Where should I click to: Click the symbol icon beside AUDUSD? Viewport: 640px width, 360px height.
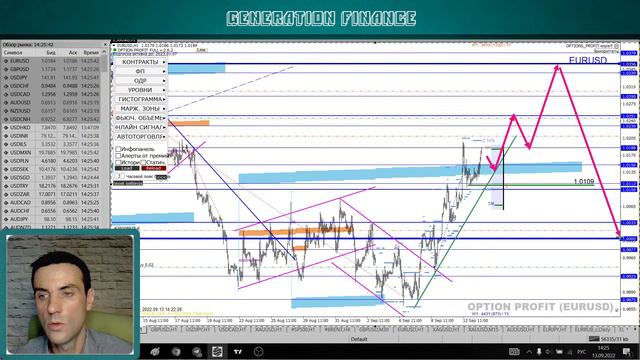[6, 102]
